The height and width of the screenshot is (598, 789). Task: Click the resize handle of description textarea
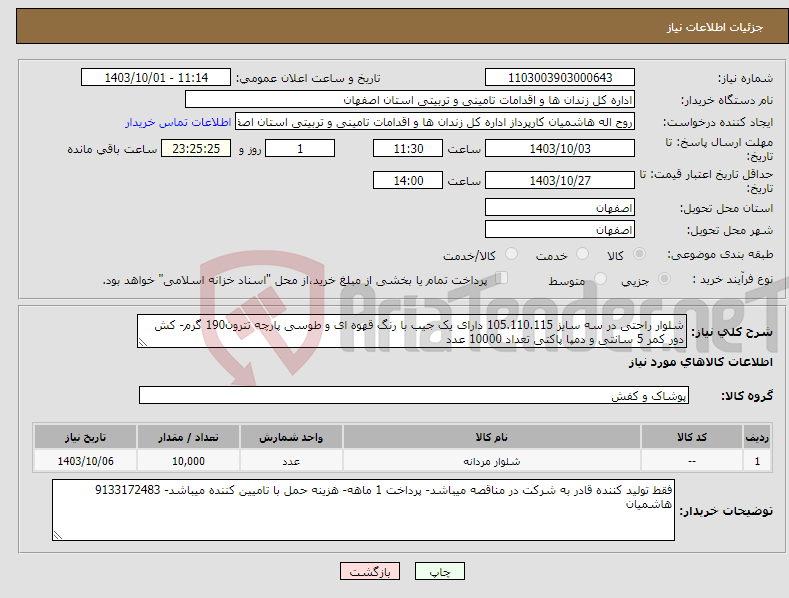[143, 342]
